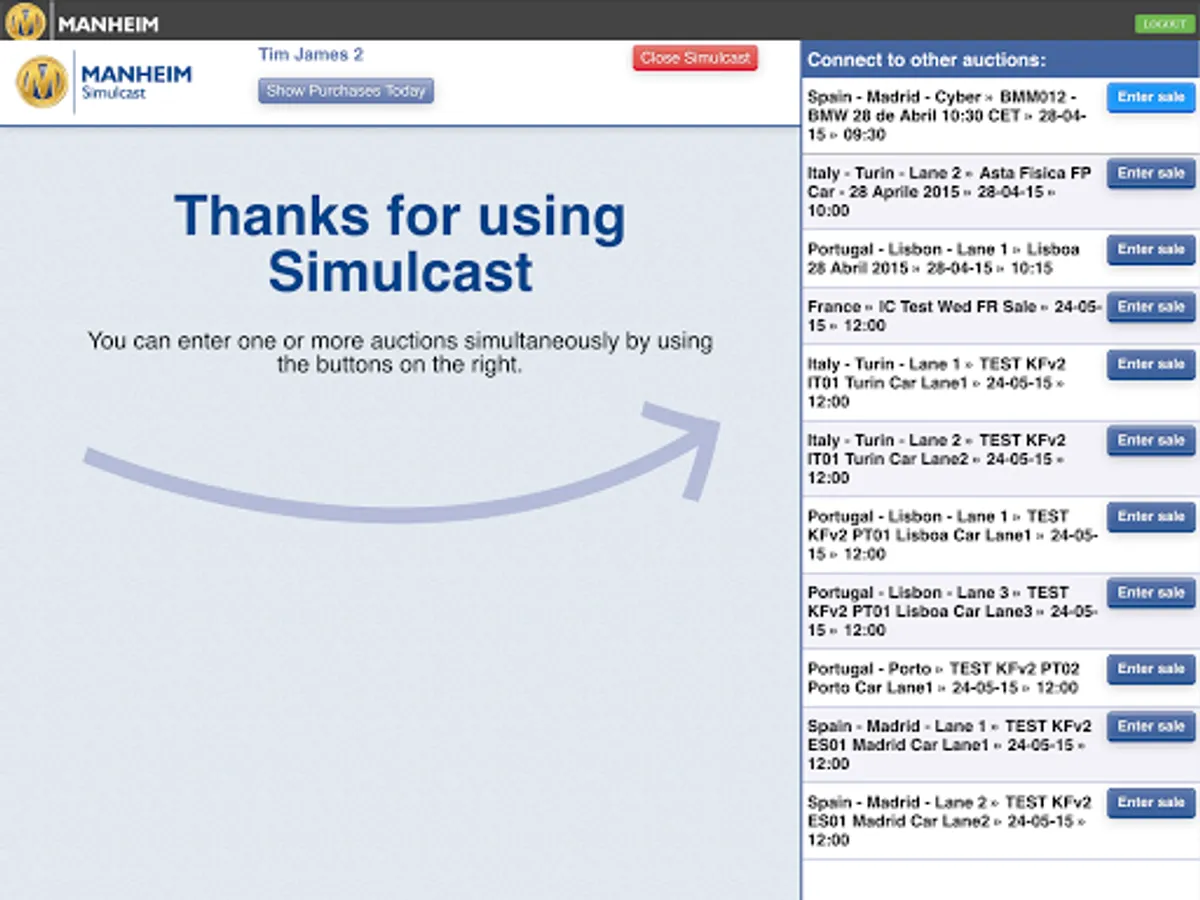Select the France IC Test Wed FR Sale text
This screenshot has height=900, width=1200.
(x=953, y=316)
